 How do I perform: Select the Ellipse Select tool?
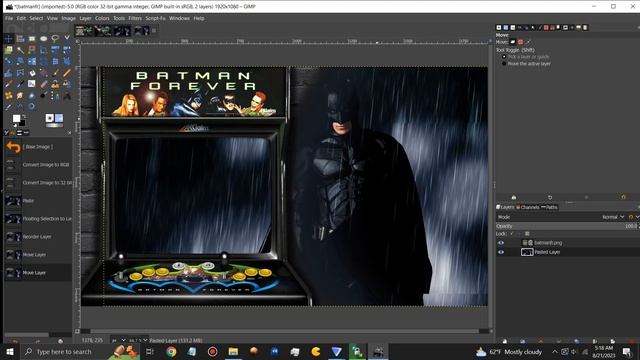(43, 38)
